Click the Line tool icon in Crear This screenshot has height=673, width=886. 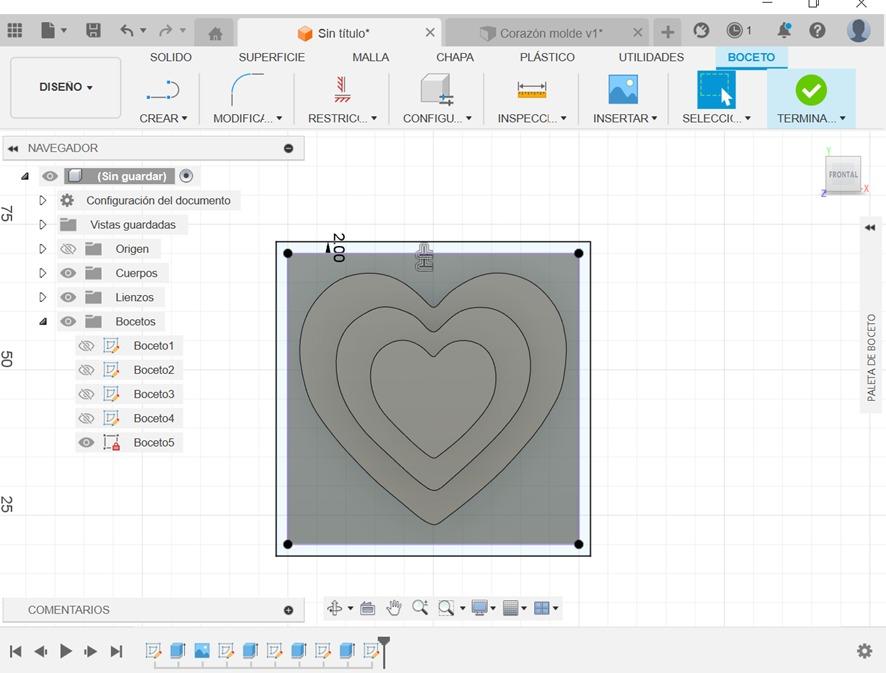tap(162, 91)
